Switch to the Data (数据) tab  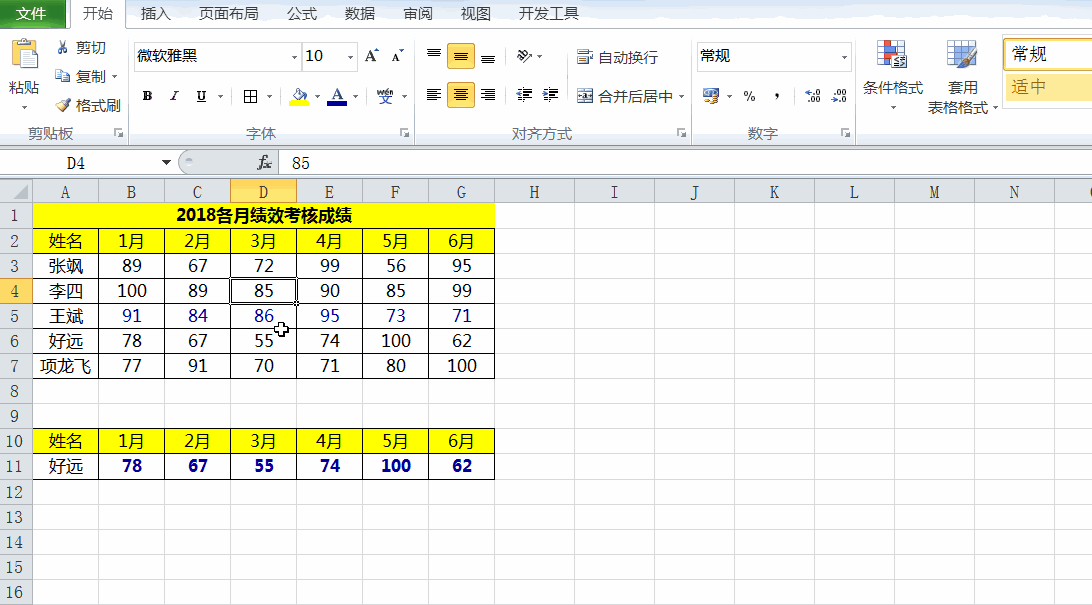(359, 13)
